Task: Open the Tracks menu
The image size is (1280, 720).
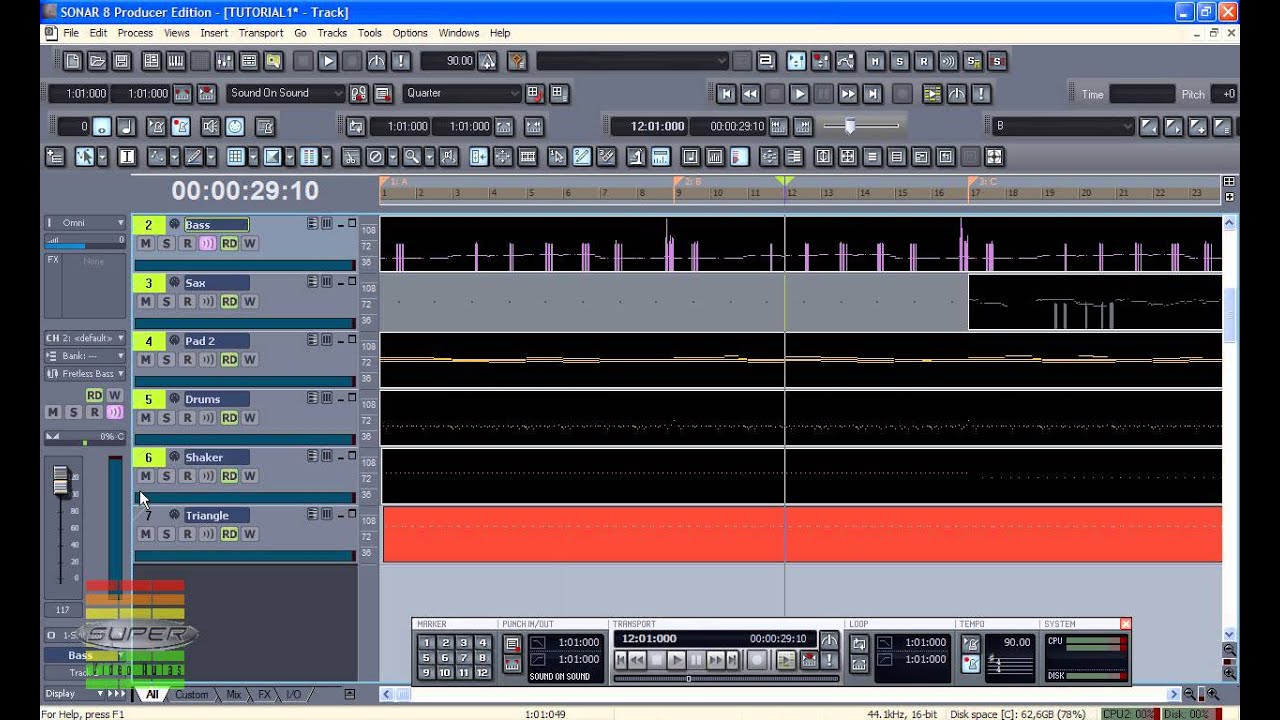Action: 332,33
